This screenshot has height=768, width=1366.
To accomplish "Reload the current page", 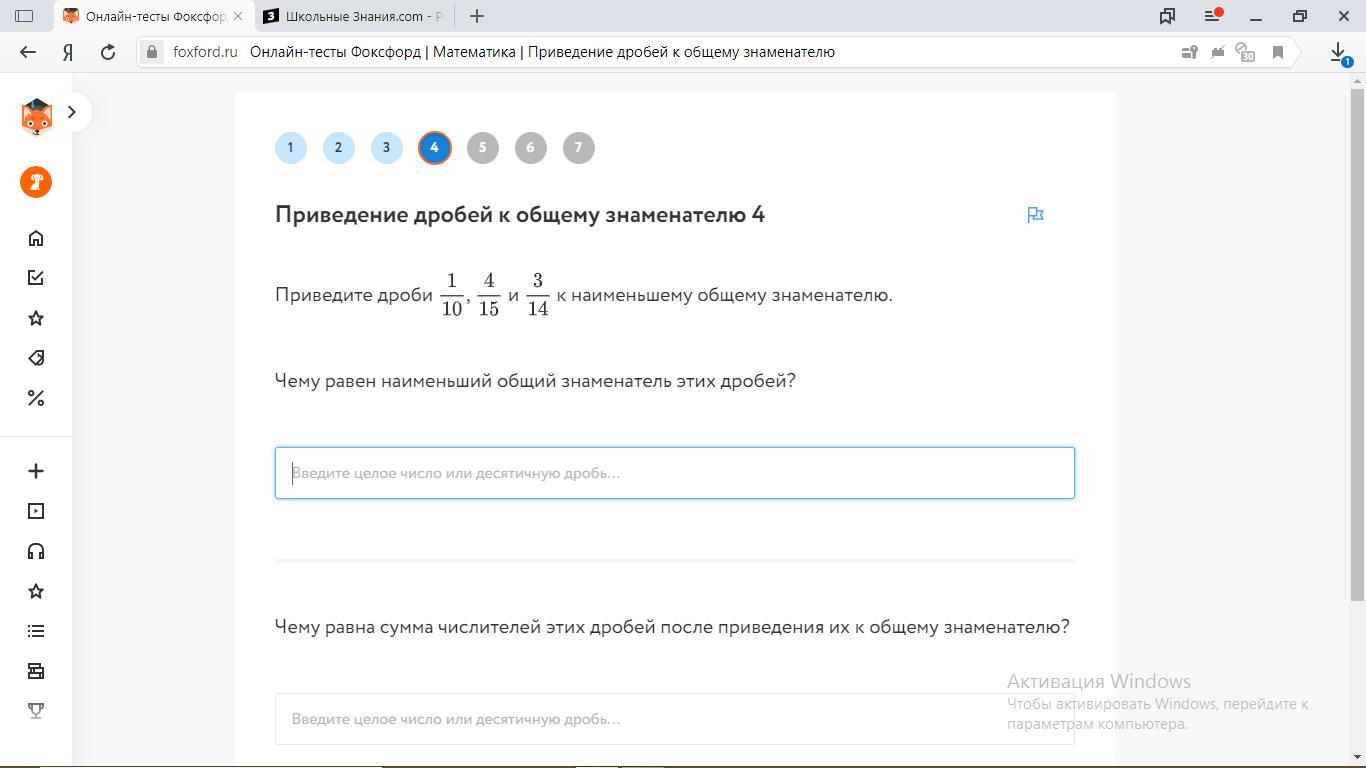I will [x=108, y=52].
